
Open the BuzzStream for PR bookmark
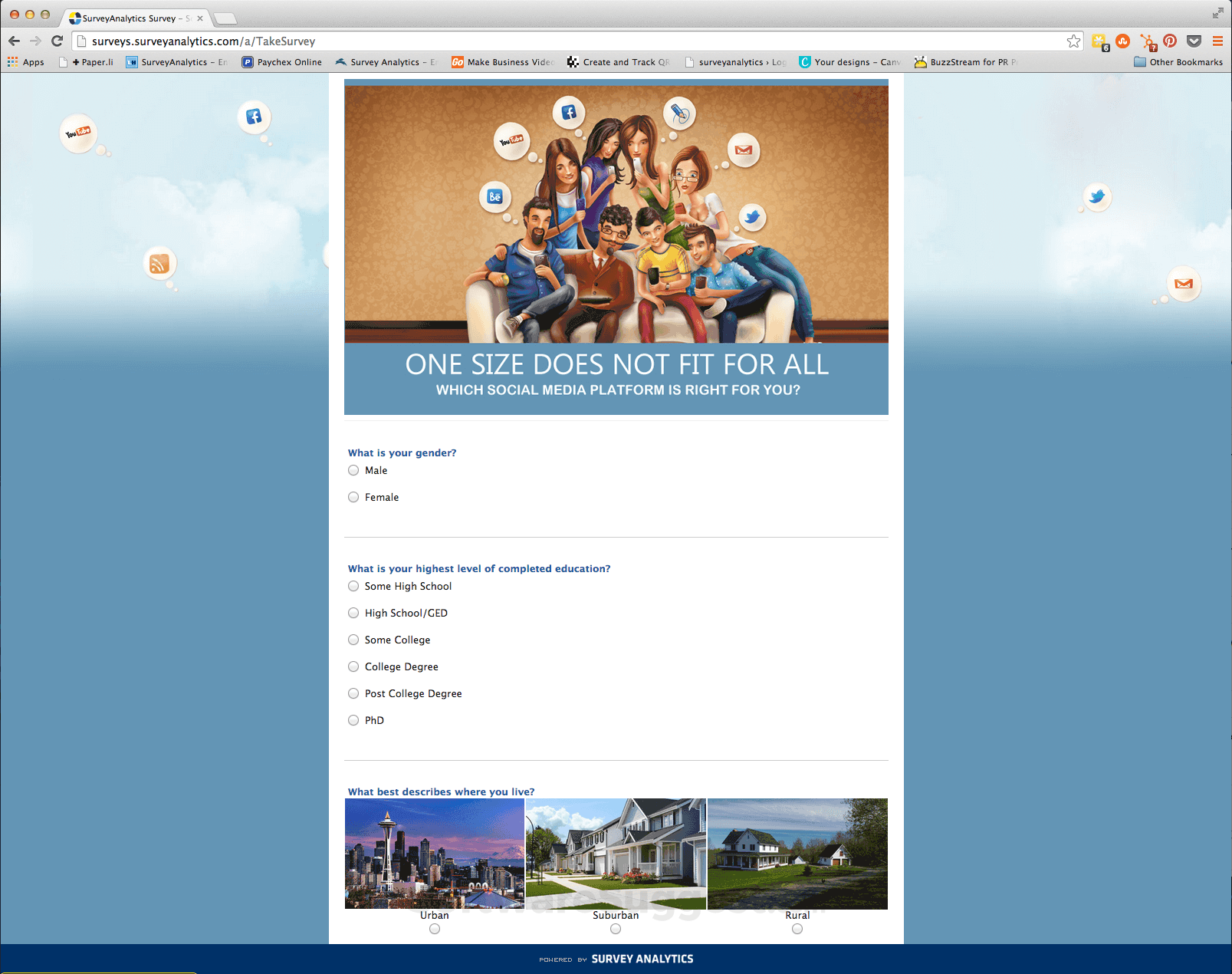point(965,62)
